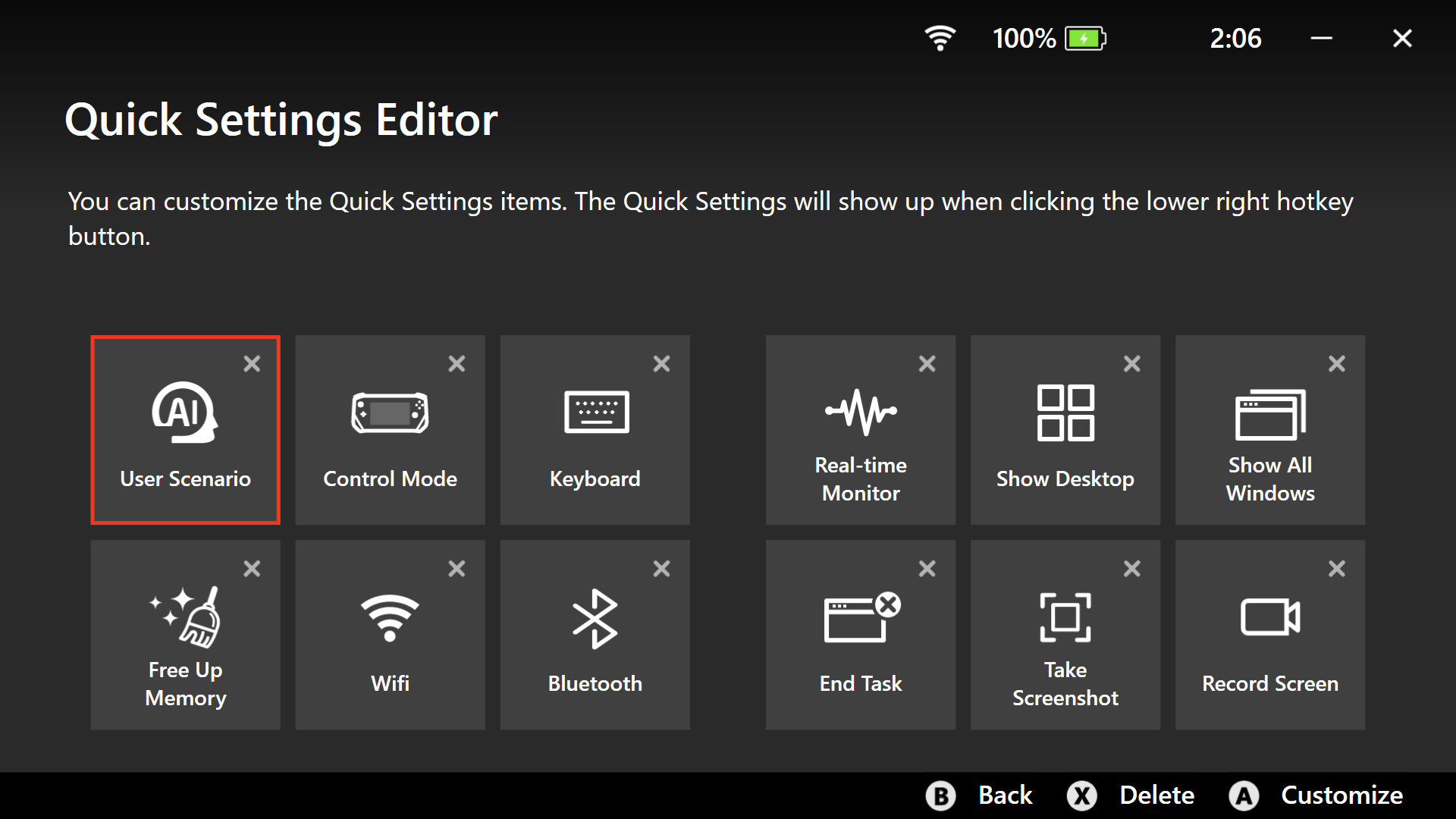Select the Keyboard tile
Screen dimensions: 1456x819
pos(595,430)
